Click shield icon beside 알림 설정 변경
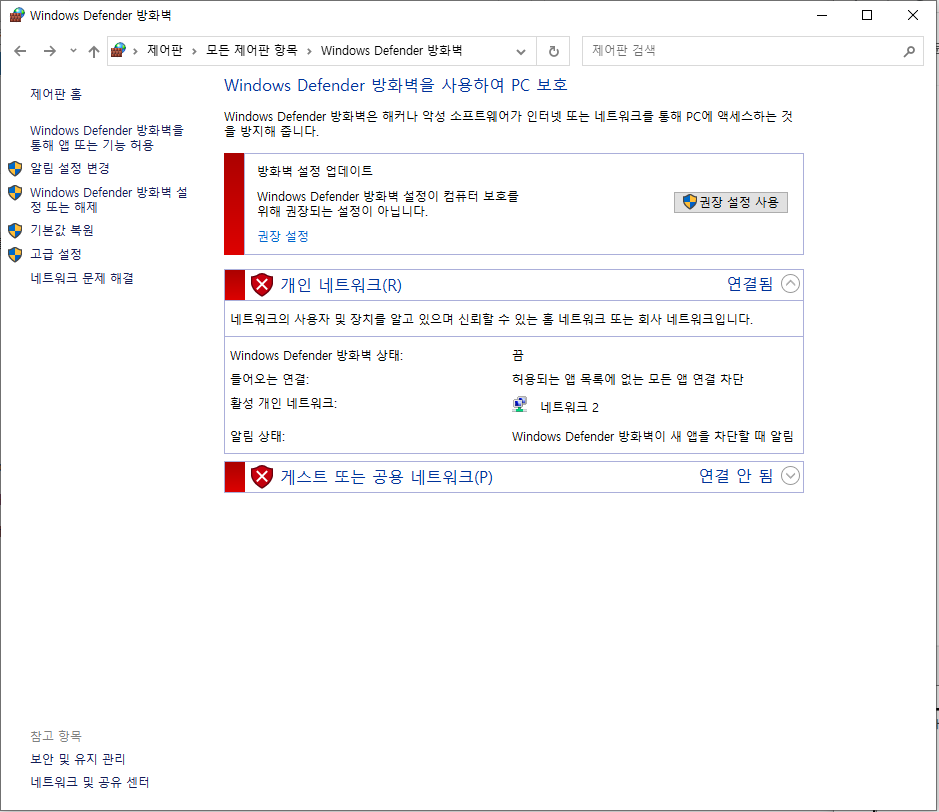The width and height of the screenshot is (939, 812). pyautogui.click(x=15, y=169)
